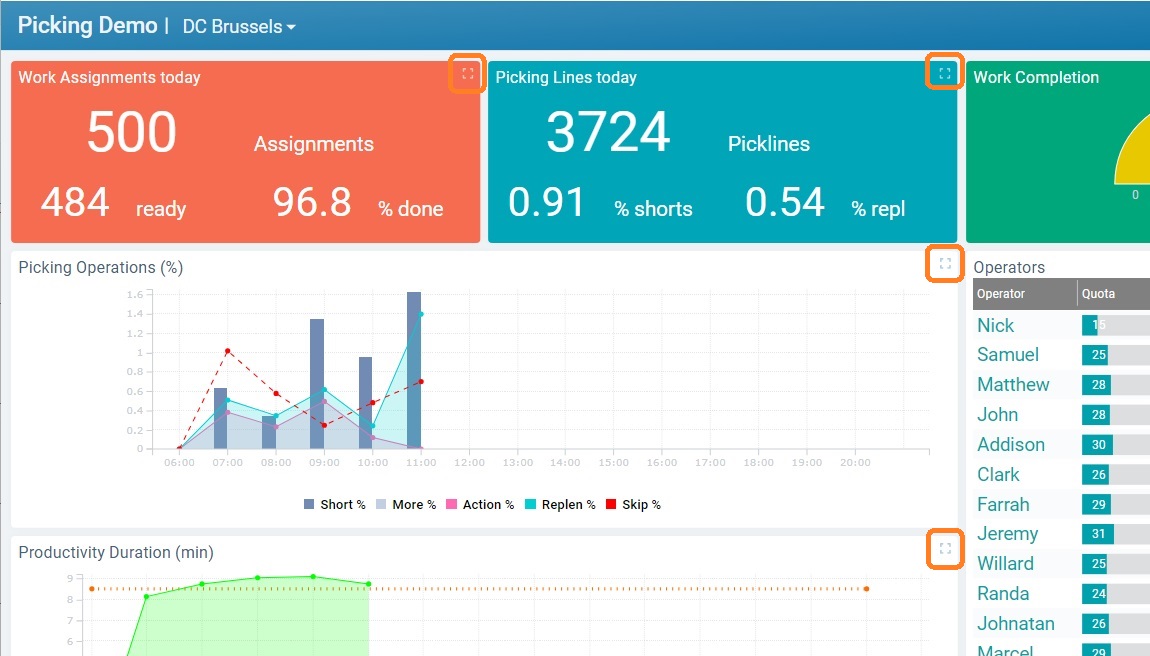Expand the Productivity Duration chart

coord(943,548)
